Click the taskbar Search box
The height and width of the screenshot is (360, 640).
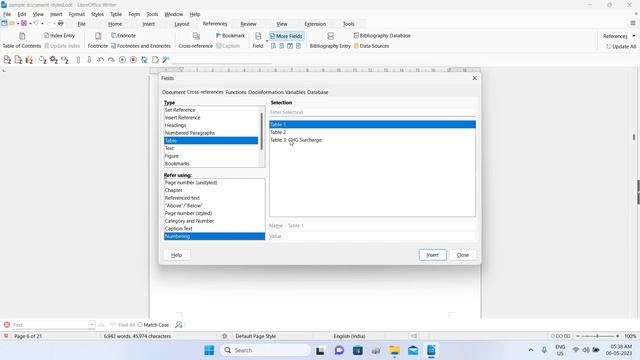point(265,350)
